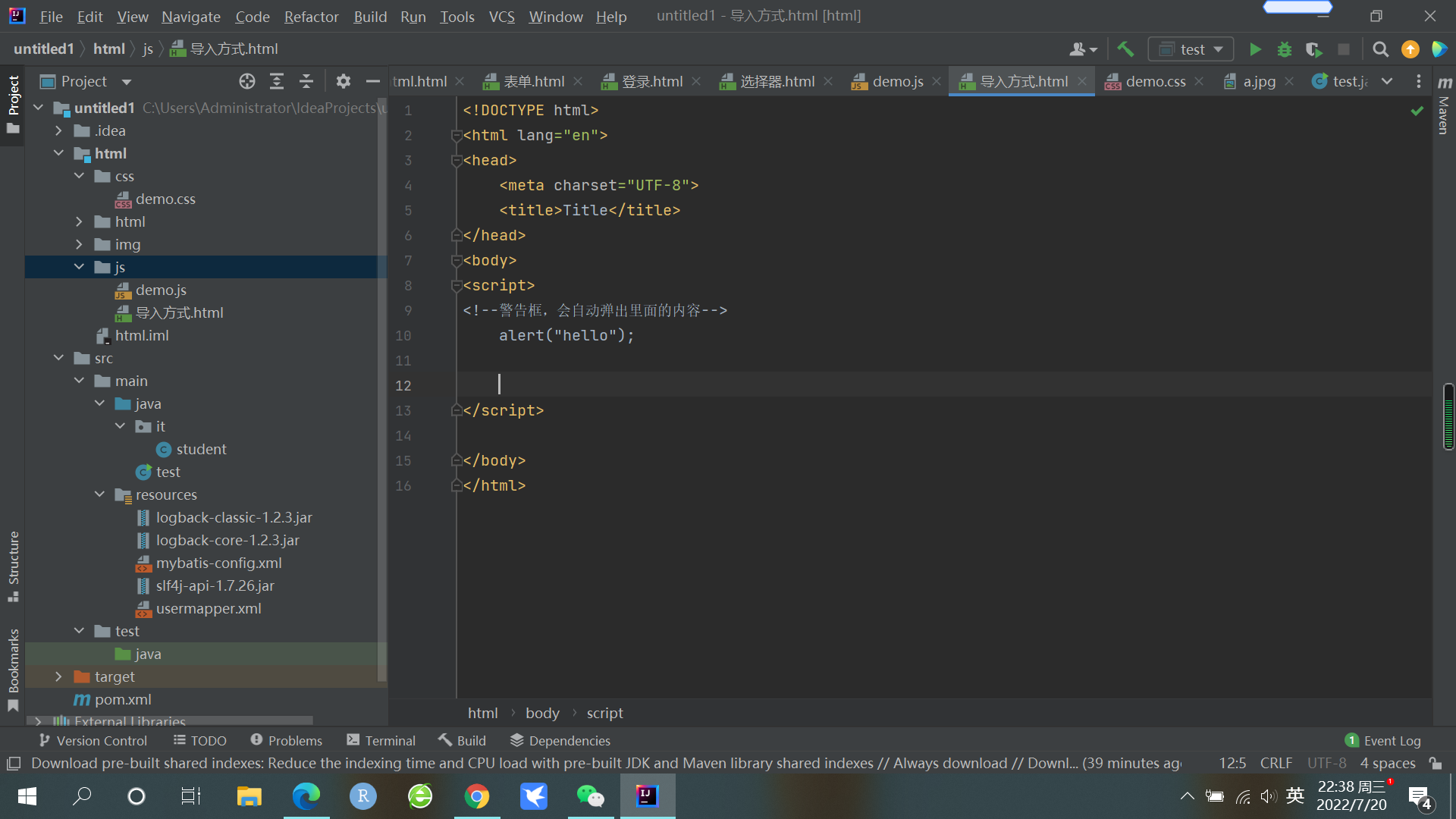
Task: Click the Debug bug icon
Action: click(1285, 49)
